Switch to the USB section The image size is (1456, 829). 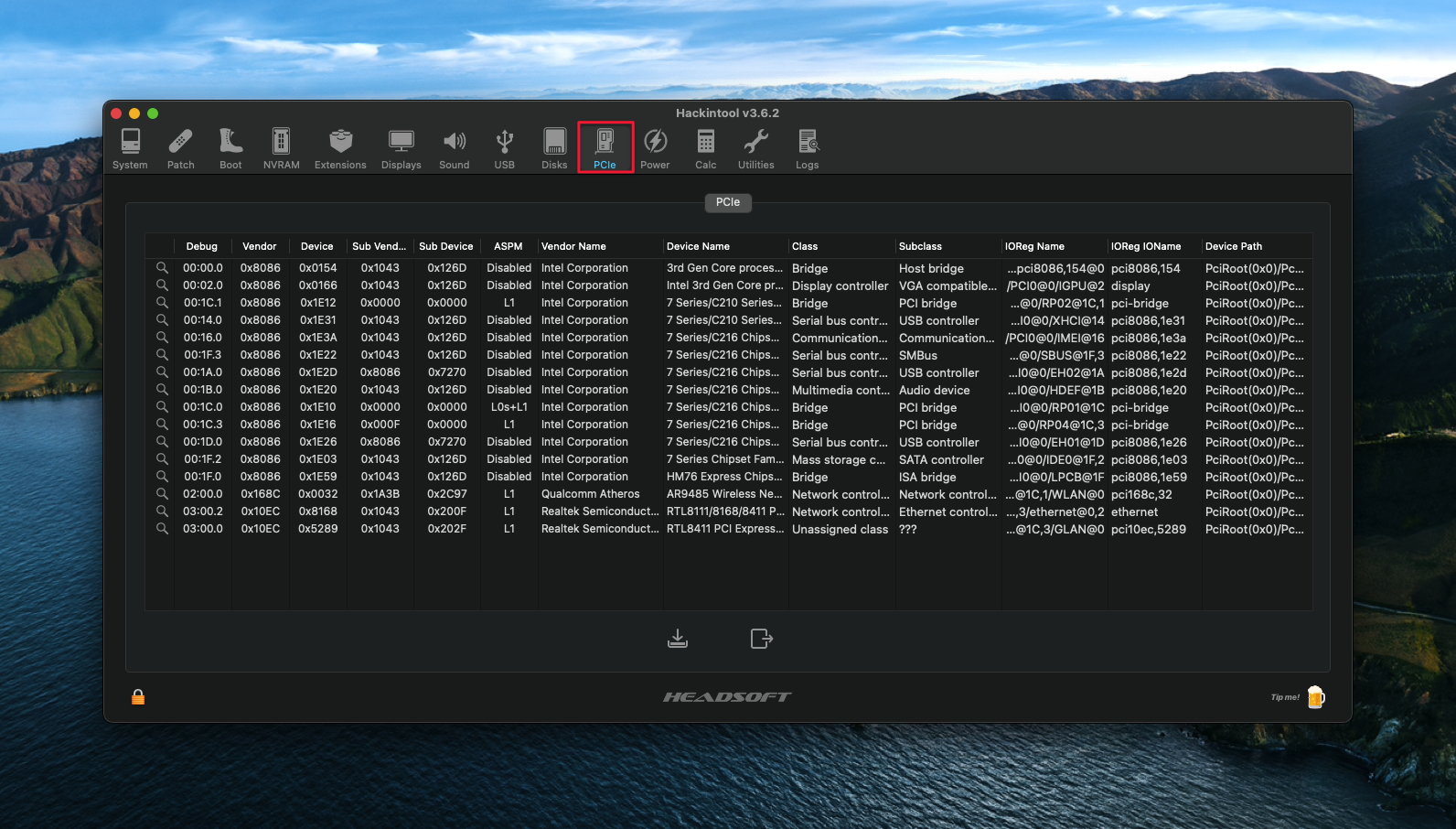click(504, 148)
